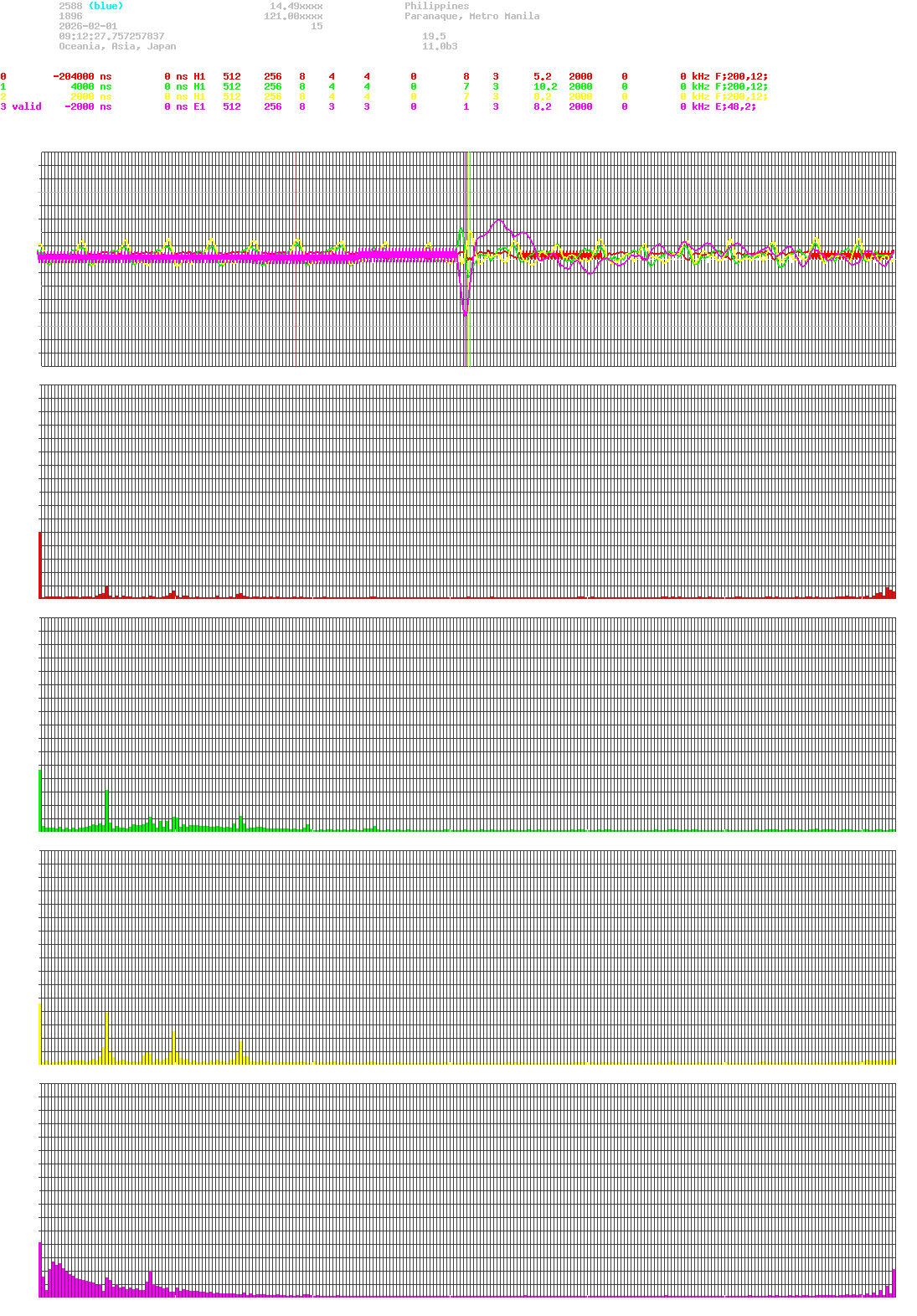Click the station number '2588'

coord(70,6)
